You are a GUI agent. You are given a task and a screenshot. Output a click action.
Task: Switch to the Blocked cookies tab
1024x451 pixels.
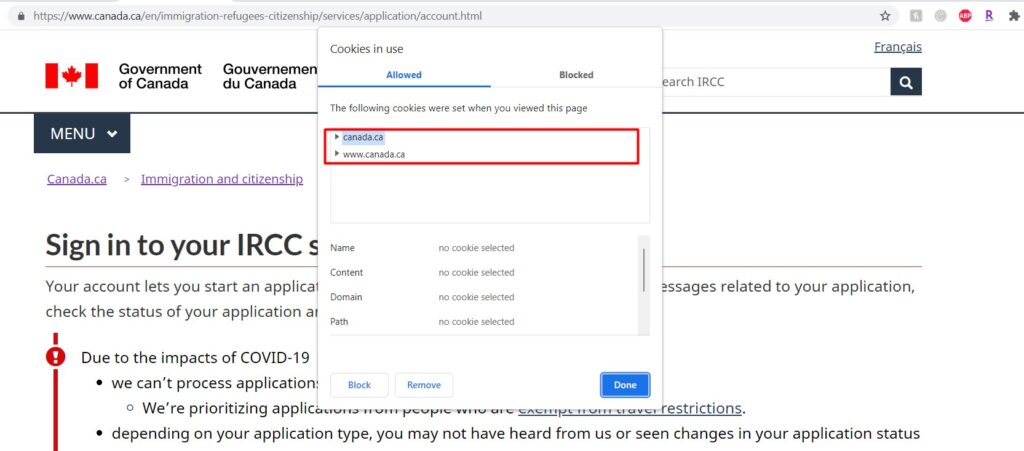click(x=576, y=75)
